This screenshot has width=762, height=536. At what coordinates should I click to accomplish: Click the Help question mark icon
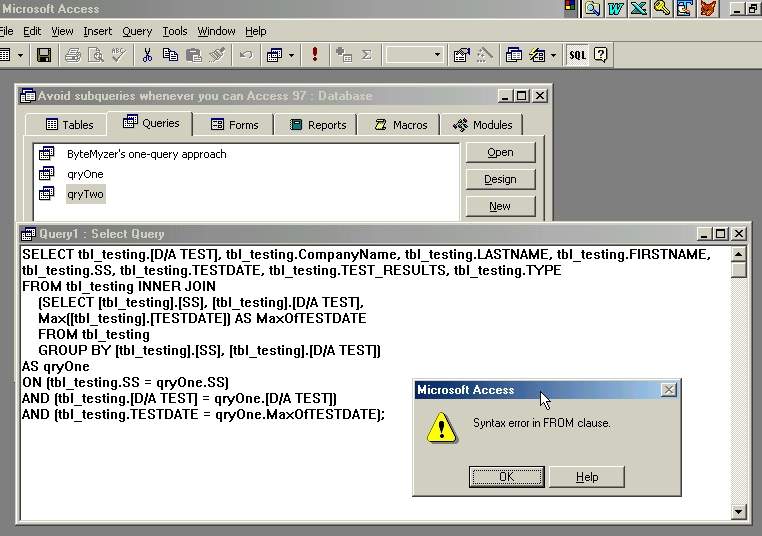pos(601,55)
